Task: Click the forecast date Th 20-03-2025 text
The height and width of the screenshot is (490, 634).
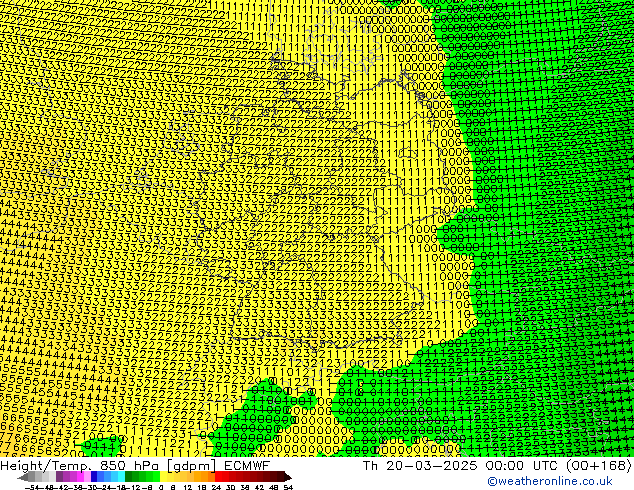Action: (x=422, y=465)
